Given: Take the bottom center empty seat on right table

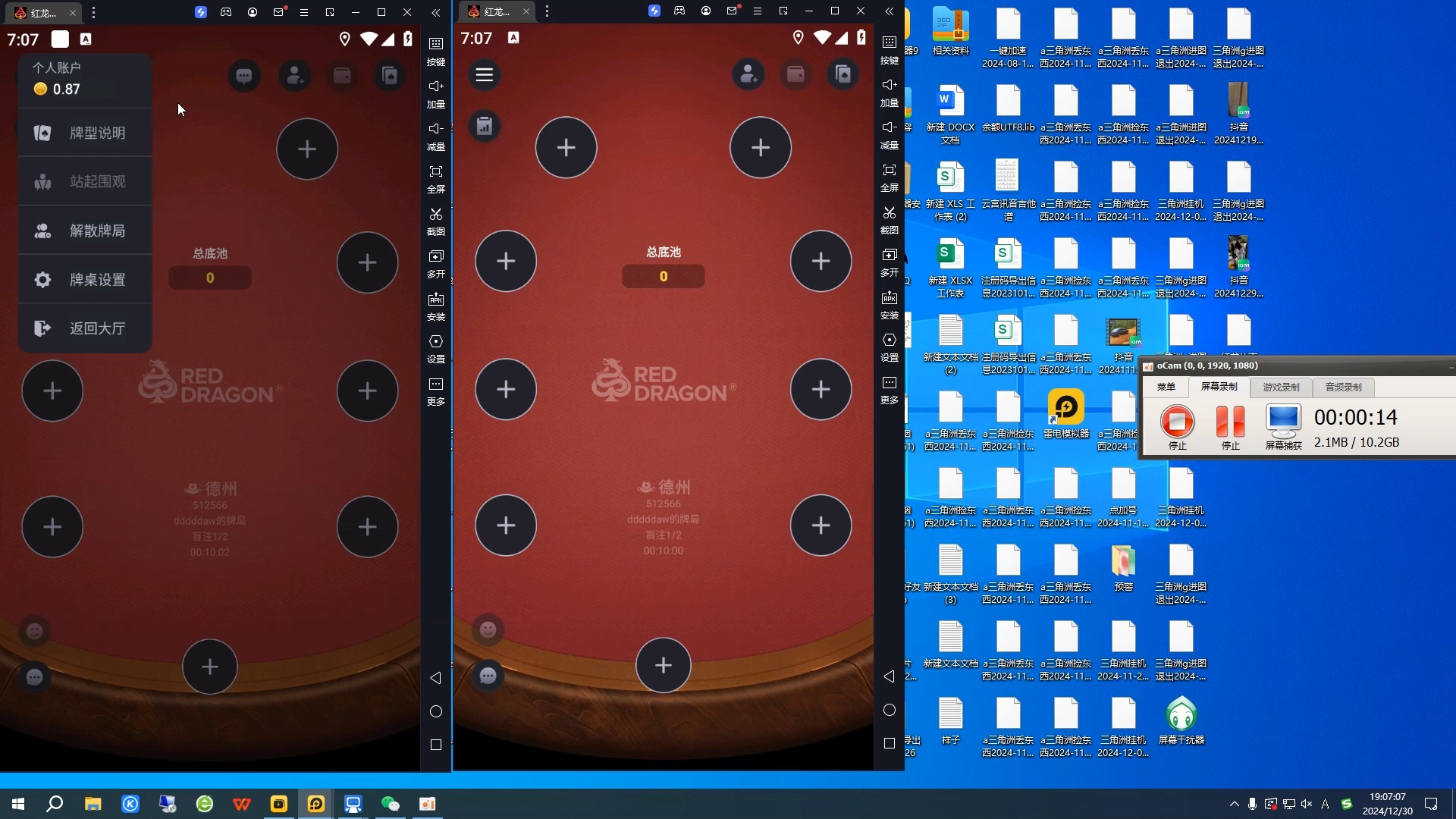Looking at the screenshot, I should 663,665.
